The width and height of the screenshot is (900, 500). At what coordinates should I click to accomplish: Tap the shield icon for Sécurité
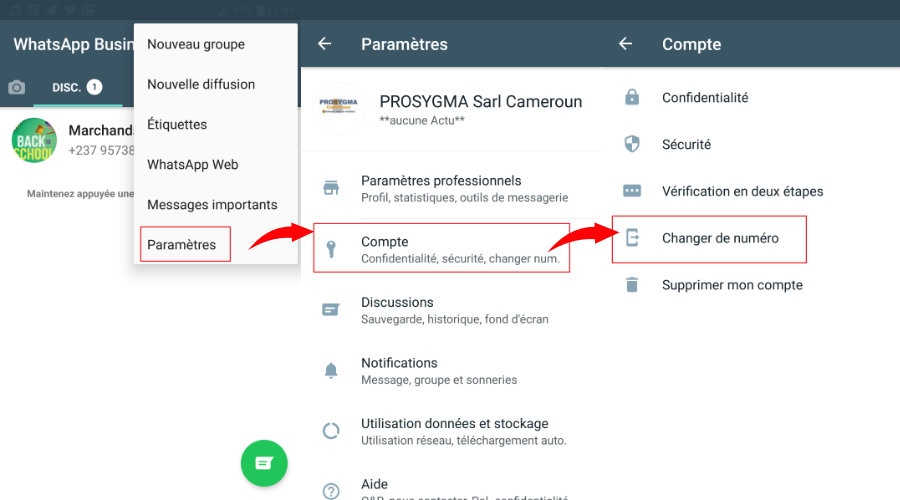632,144
